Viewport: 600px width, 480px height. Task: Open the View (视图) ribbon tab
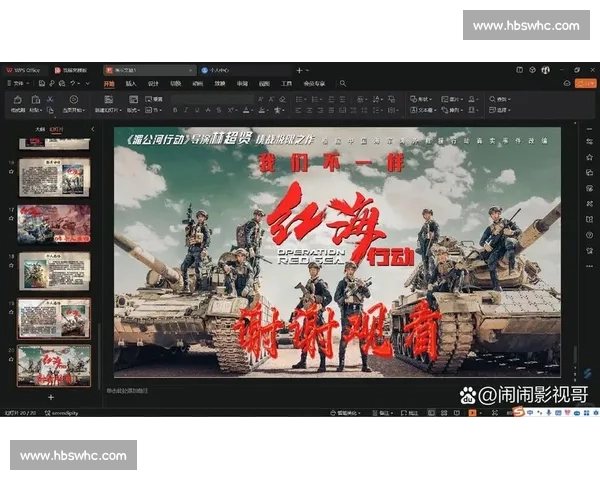coord(264,83)
